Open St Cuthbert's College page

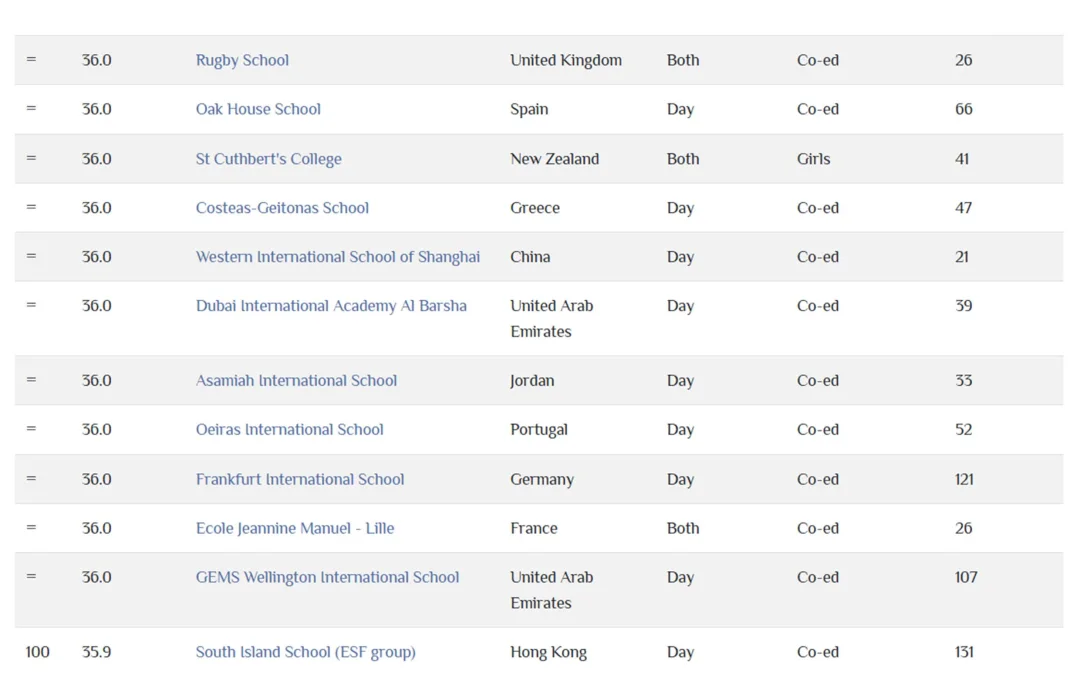268,159
